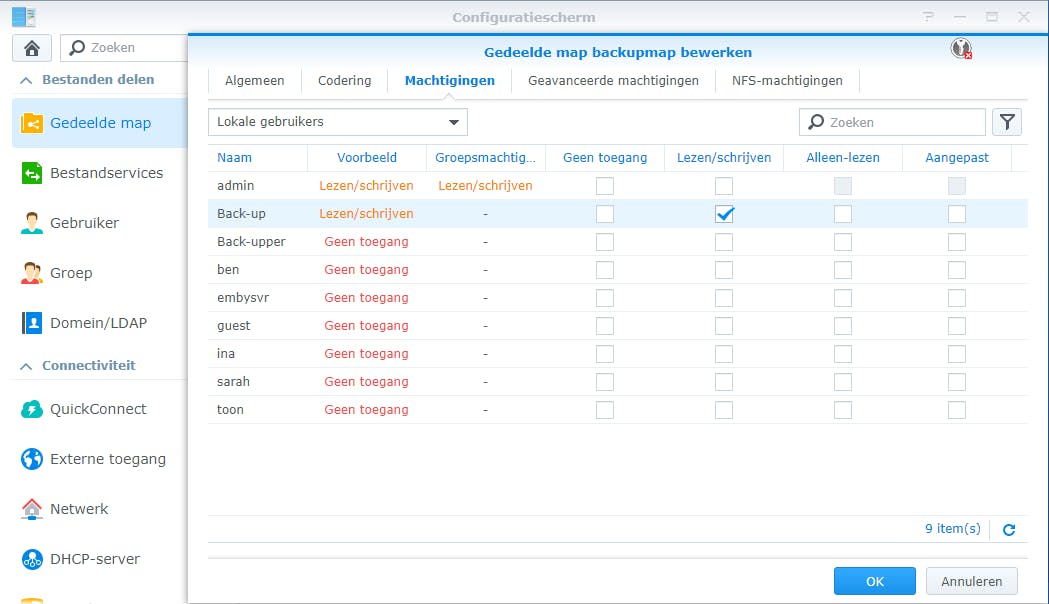
Task: Select the Groep sidebar icon
Action: tap(32, 273)
